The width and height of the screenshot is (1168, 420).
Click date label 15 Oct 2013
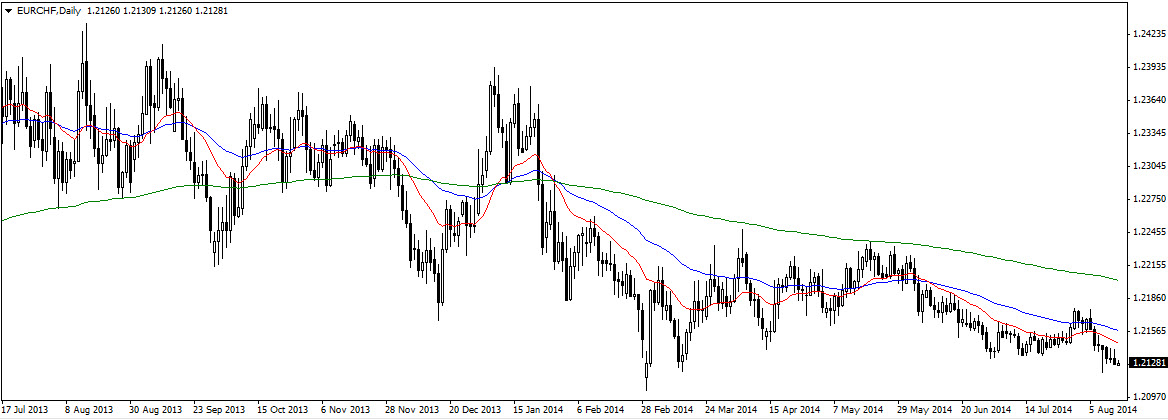[x=284, y=410]
